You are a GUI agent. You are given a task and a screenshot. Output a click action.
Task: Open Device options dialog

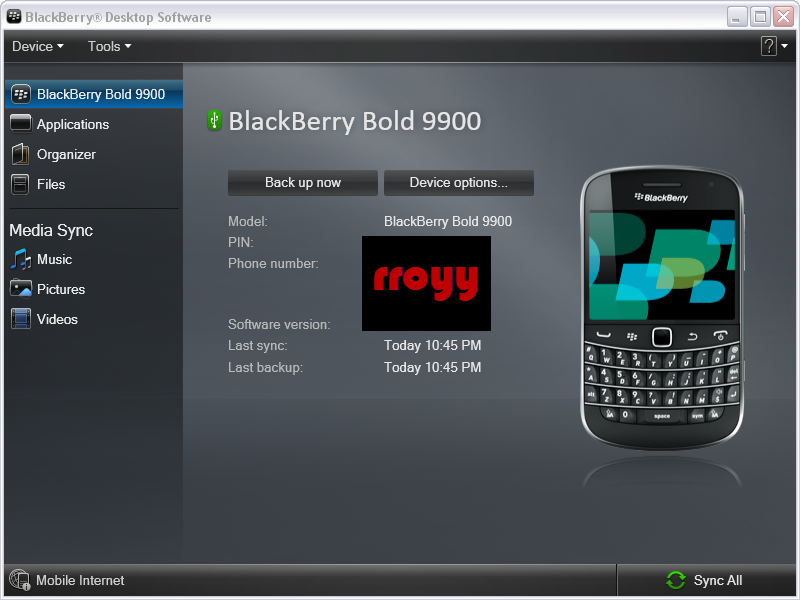(458, 182)
